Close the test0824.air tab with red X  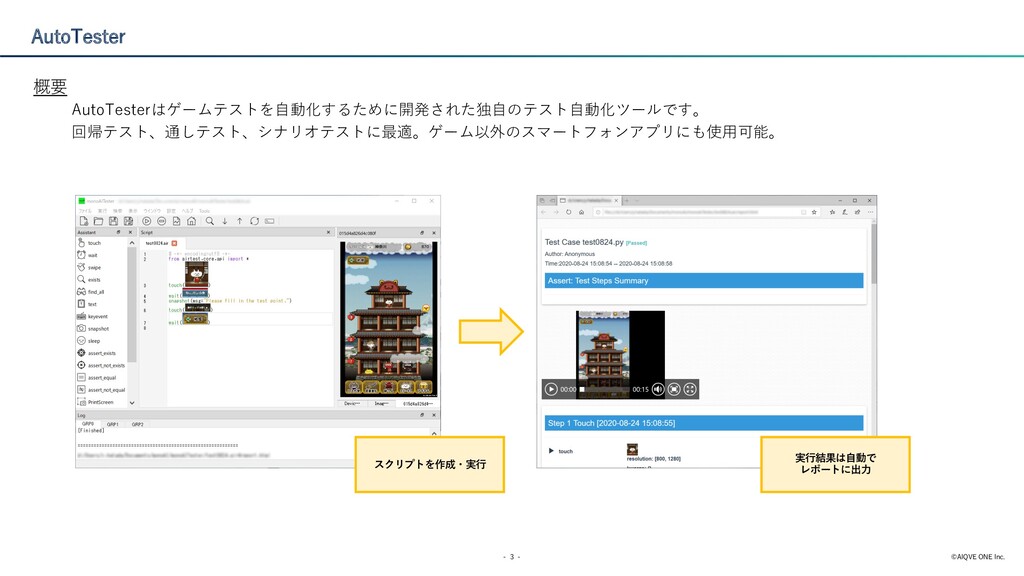click(174, 243)
